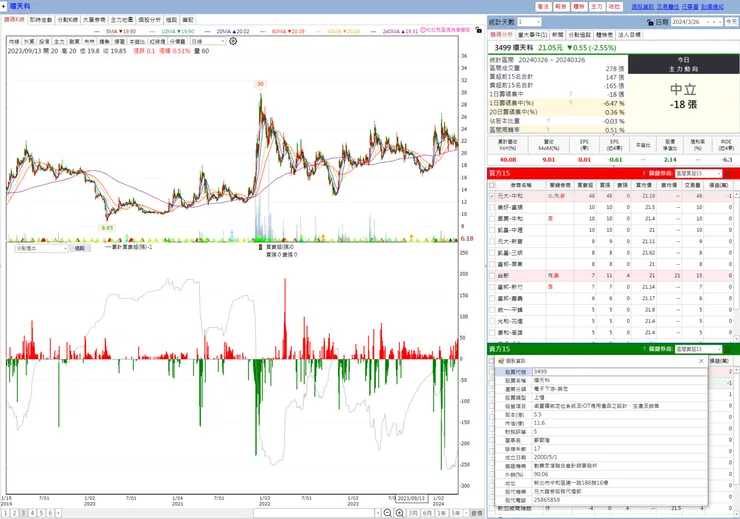Click help icon next to 1日籌碼集中
This screenshot has width=740, height=519.
(x=571, y=94)
